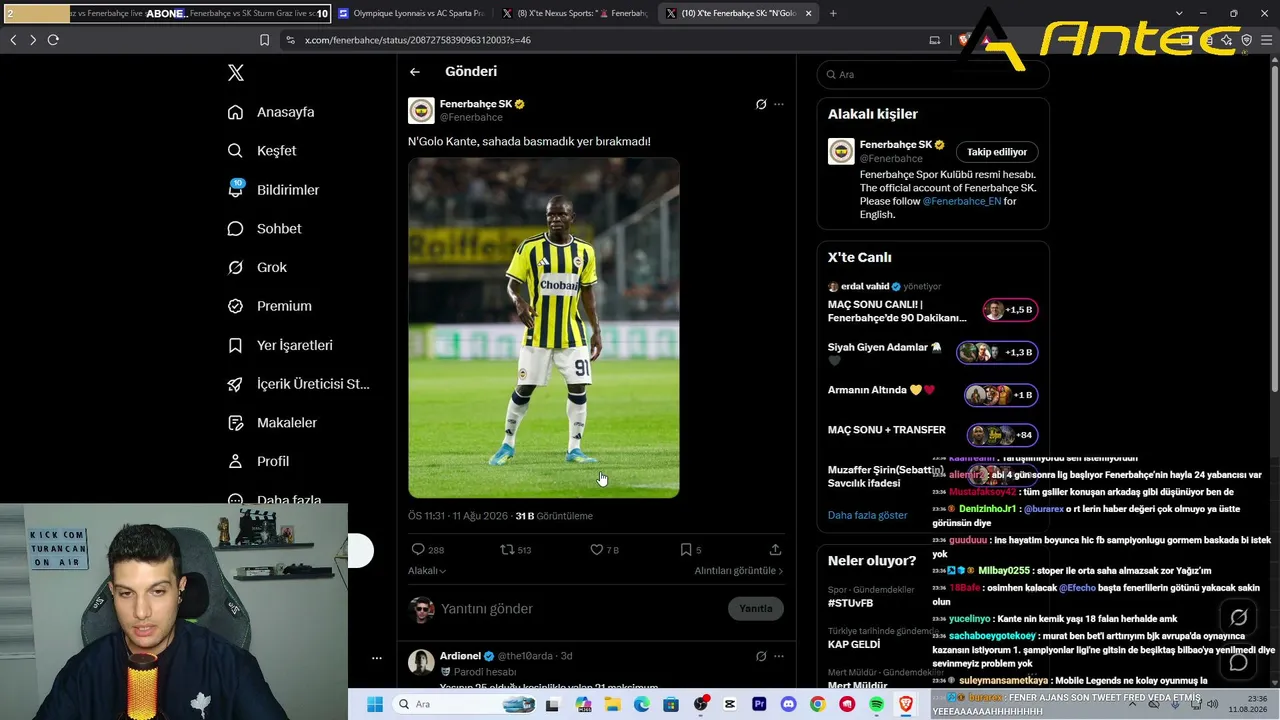Viewport: 1280px width, 720px height.
Task: Open browser tab list chevron
Action: pos(1180,13)
